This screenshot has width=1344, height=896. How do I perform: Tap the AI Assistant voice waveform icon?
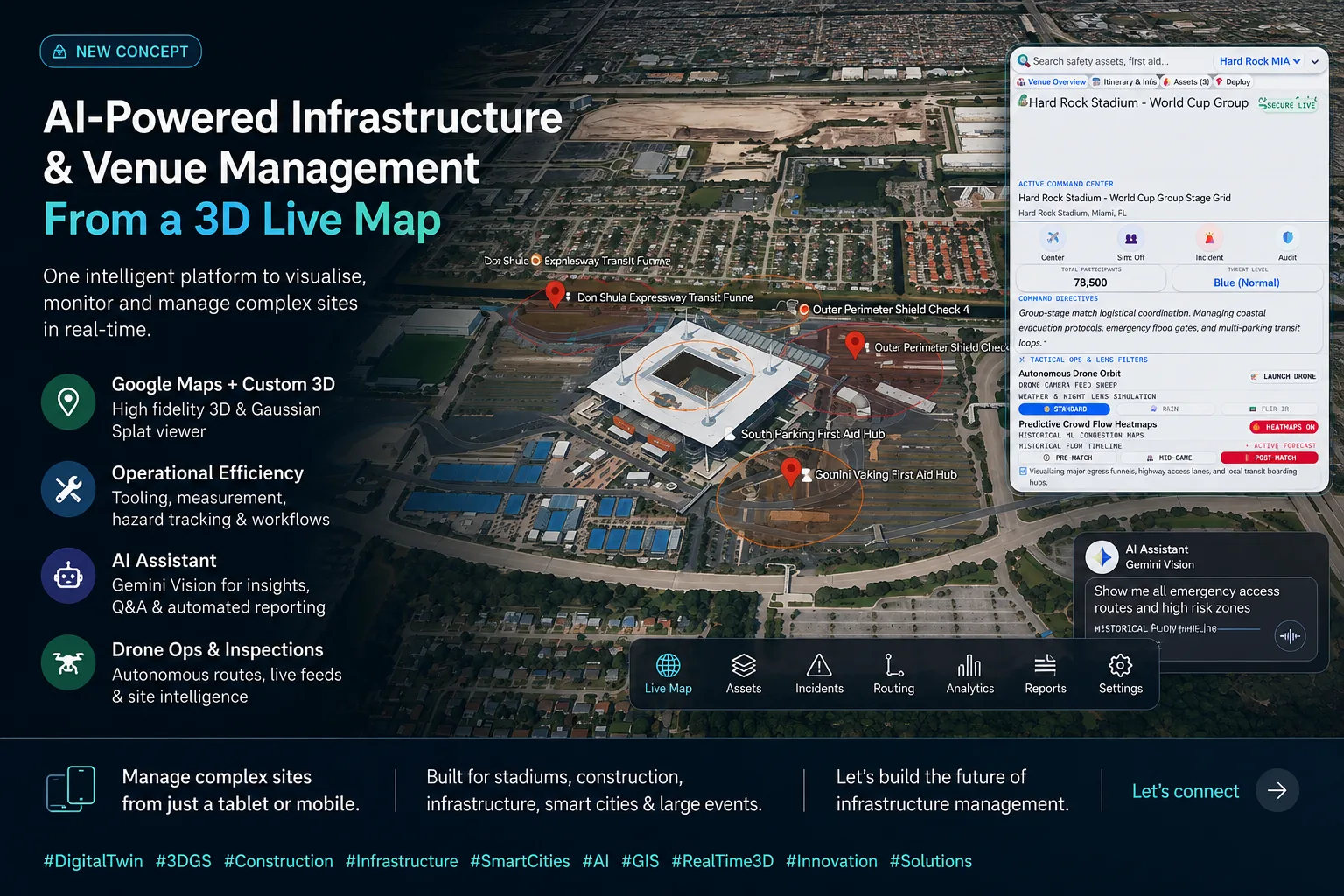[1291, 636]
